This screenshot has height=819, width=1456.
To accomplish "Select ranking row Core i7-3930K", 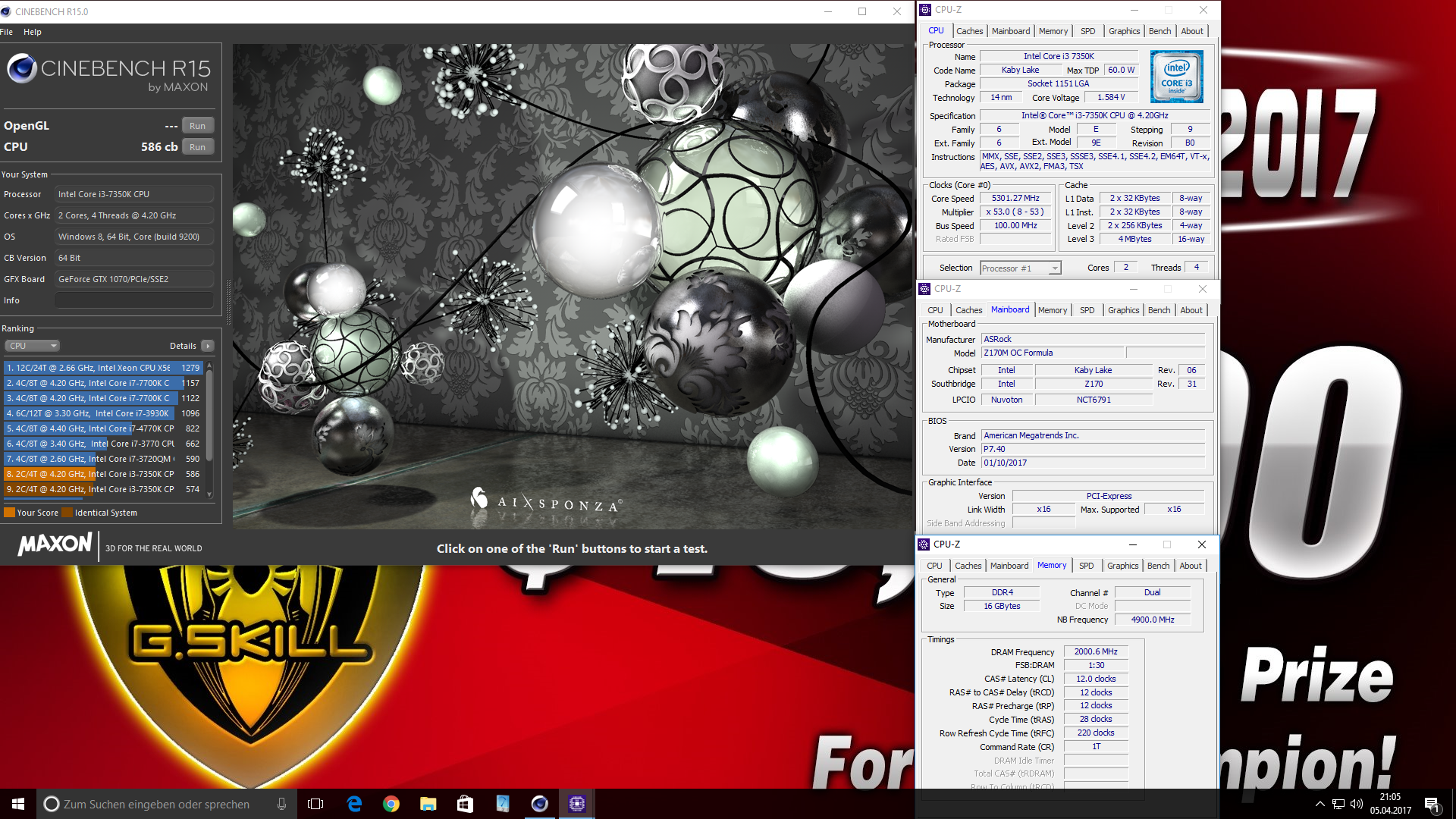I will (102, 413).
